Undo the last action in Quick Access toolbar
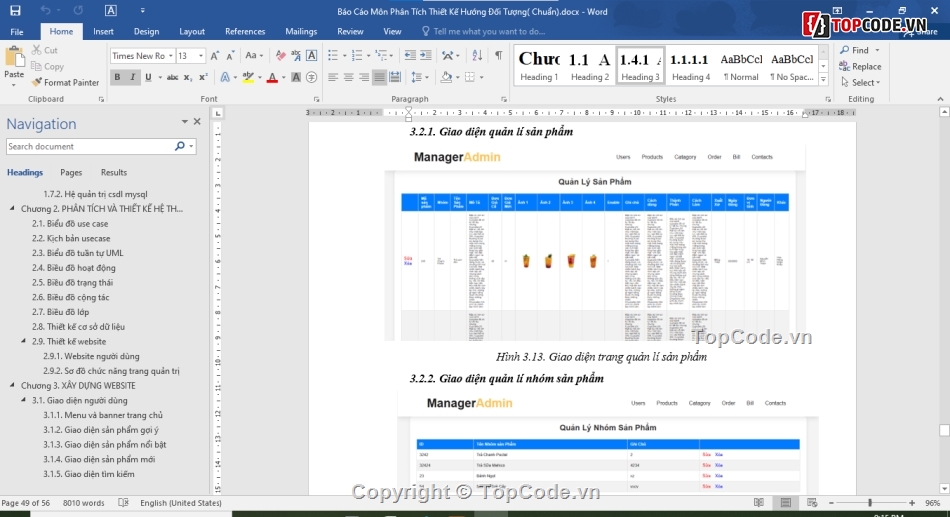The width and height of the screenshot is (950, 517). tap(45, 10)
